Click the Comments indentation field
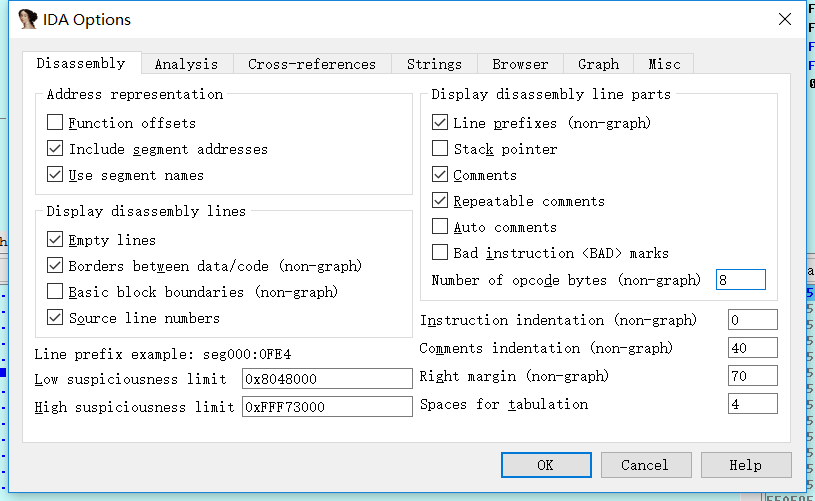Image resolution: width=815 pixels, height=501 pixels. pos(753,348)
